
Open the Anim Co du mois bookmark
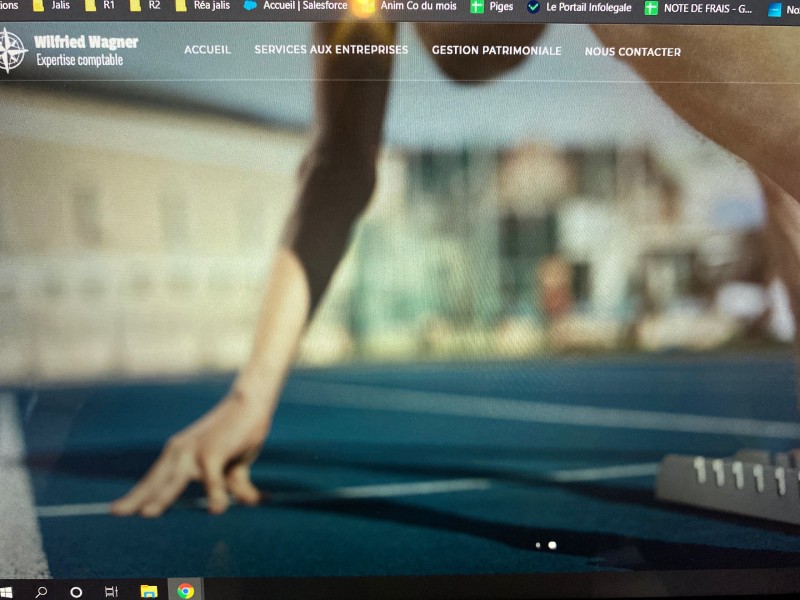(x=408, y=6)
